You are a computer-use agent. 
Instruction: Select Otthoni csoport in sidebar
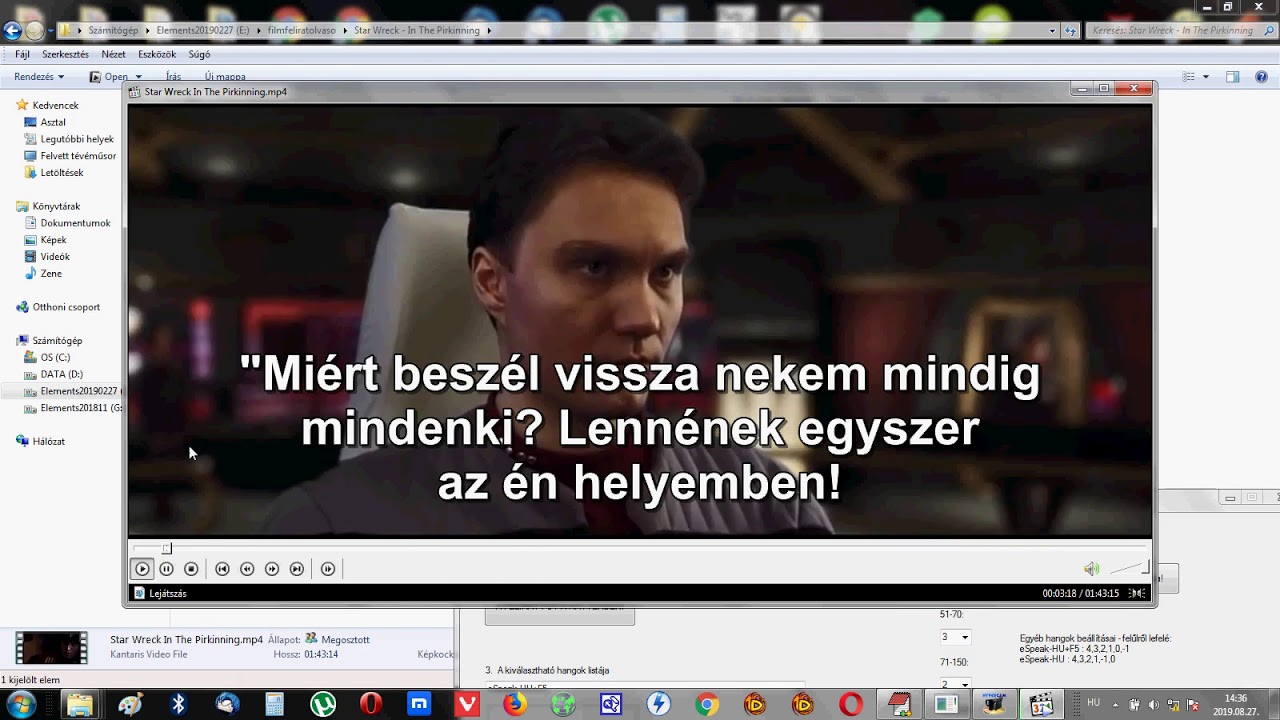point(66,307)
